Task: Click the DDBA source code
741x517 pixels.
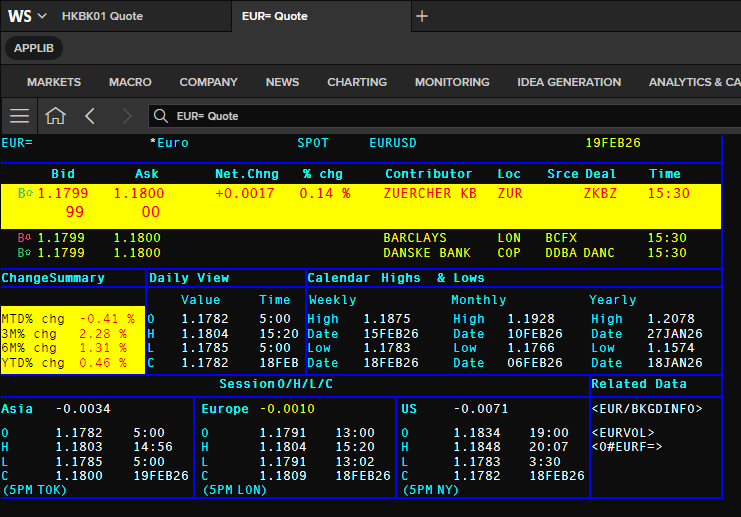Action: 561,253
